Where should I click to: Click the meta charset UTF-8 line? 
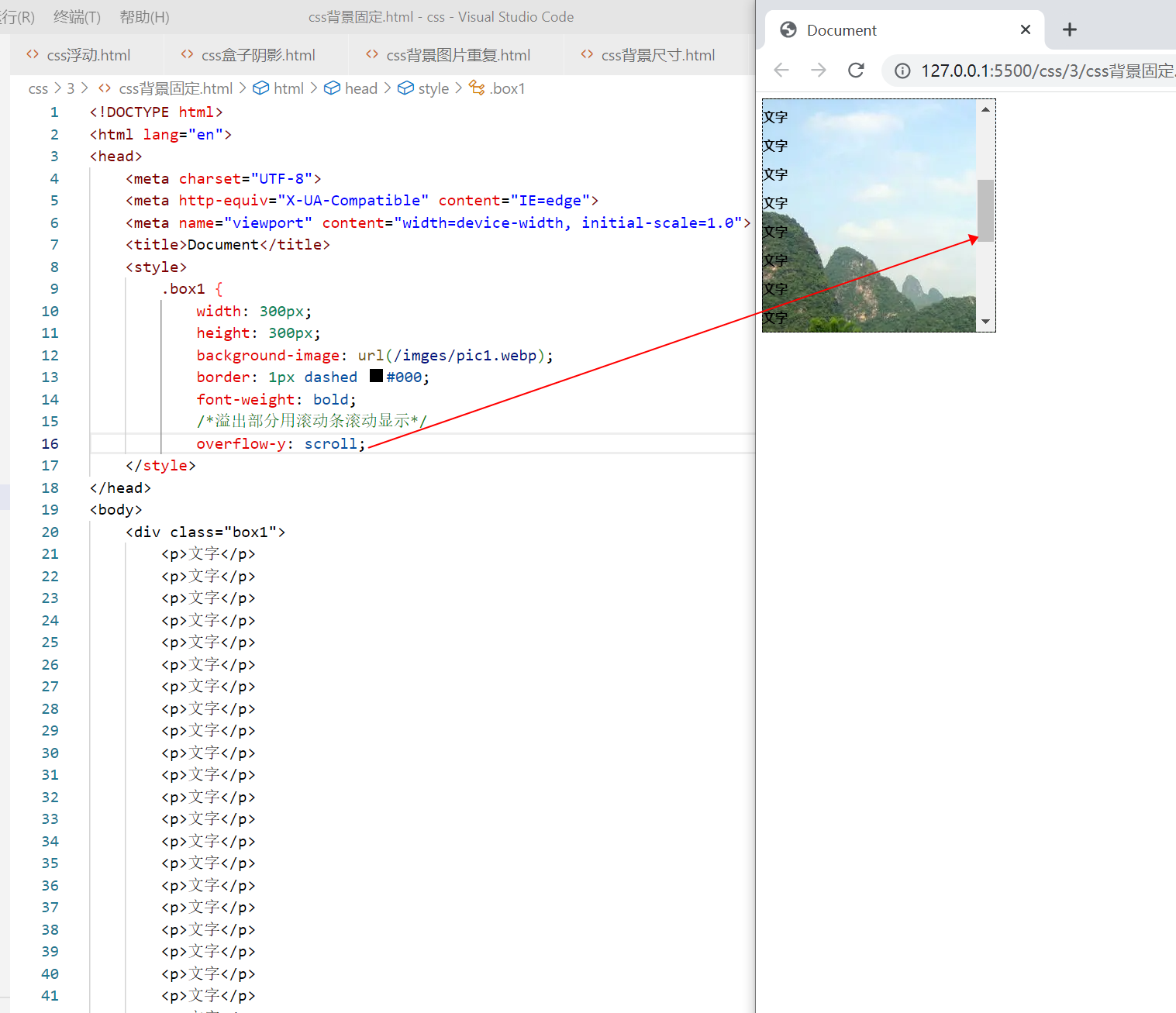click(223, 179)
